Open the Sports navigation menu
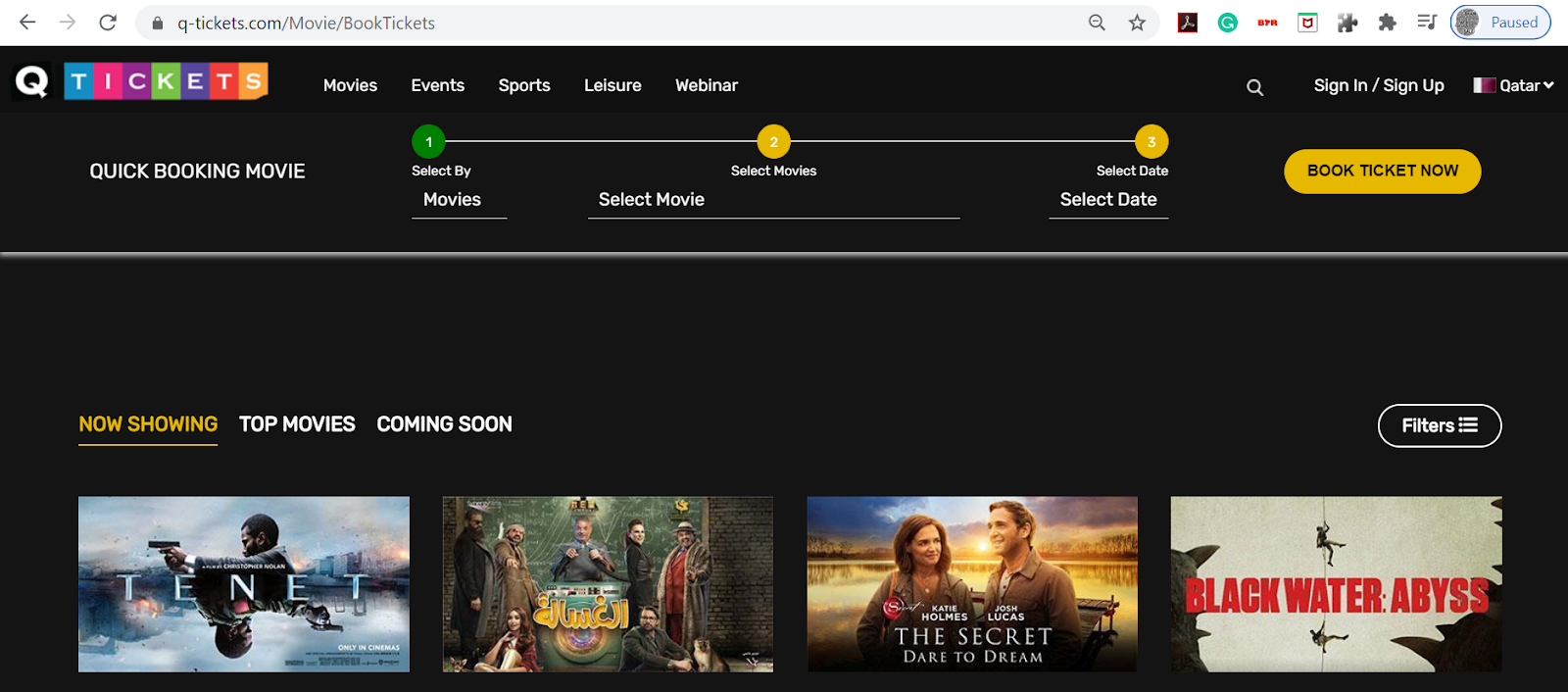This screenshot has width=1568, height=692. pos(524,85)
